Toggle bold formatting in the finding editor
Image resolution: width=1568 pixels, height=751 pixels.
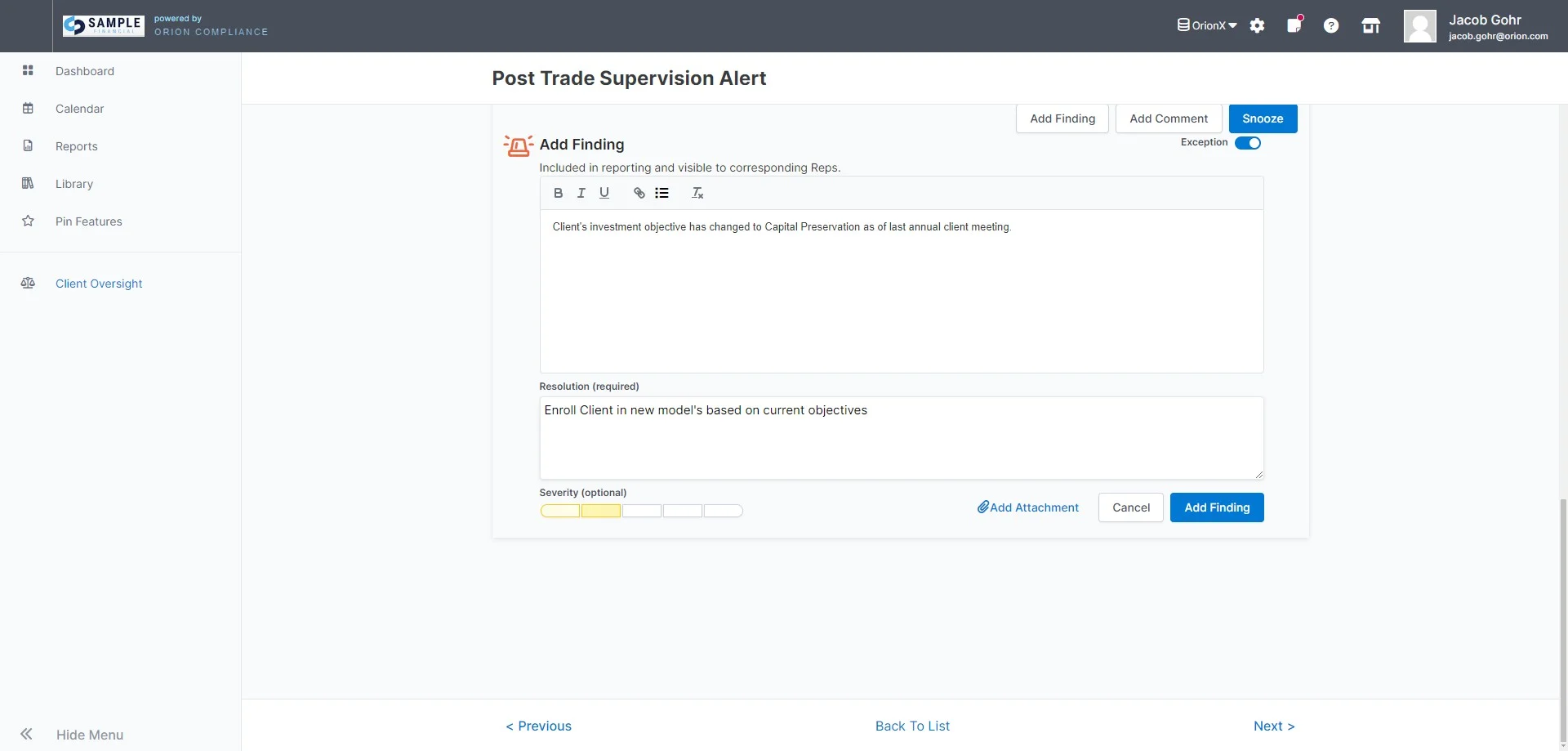click(x=558, y=194)
